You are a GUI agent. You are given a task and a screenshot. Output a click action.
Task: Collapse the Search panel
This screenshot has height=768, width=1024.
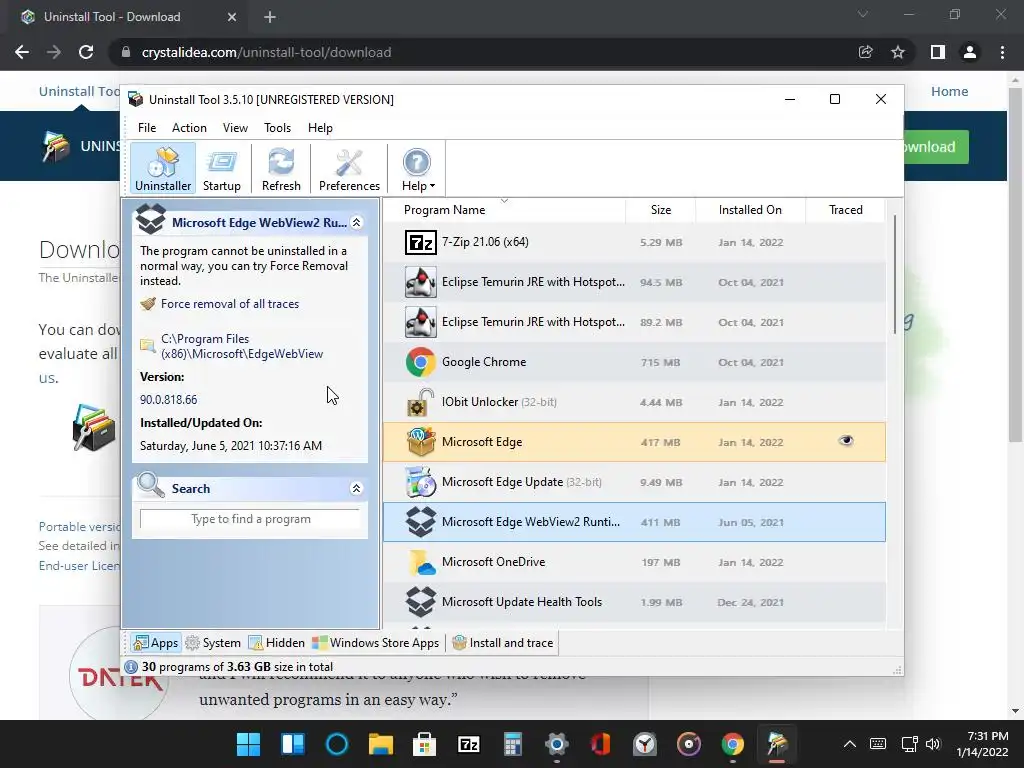[x=357, y=488]
